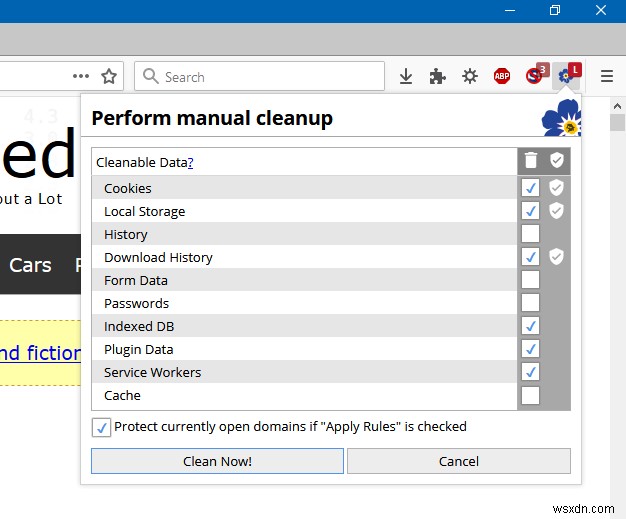The height and width of the screenshot is (519, 626).
Task: Uncheck the Plugin Data checkbox
Action: (531, 349)
